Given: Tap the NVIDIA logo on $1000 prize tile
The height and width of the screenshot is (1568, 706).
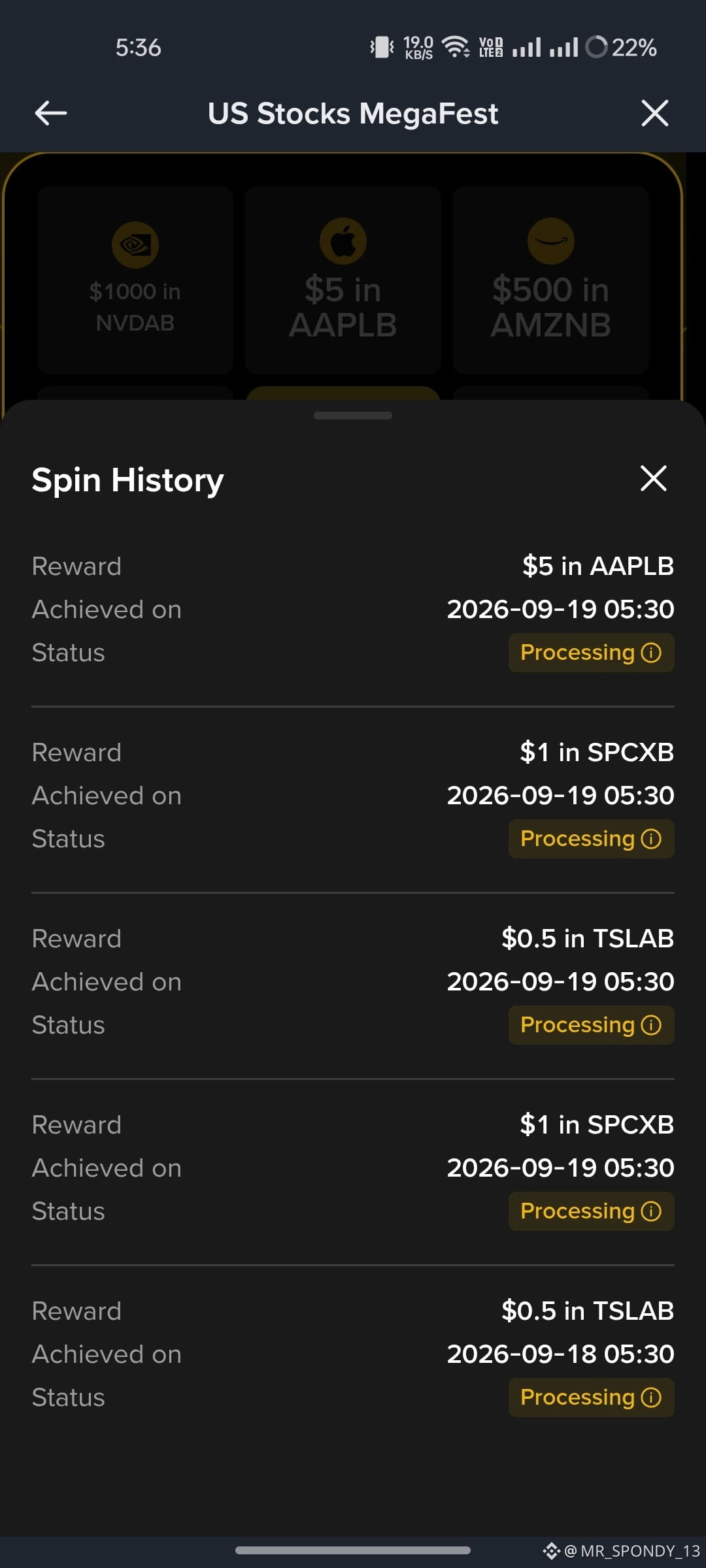Looking at the screenshot, I should coord(135,244).
